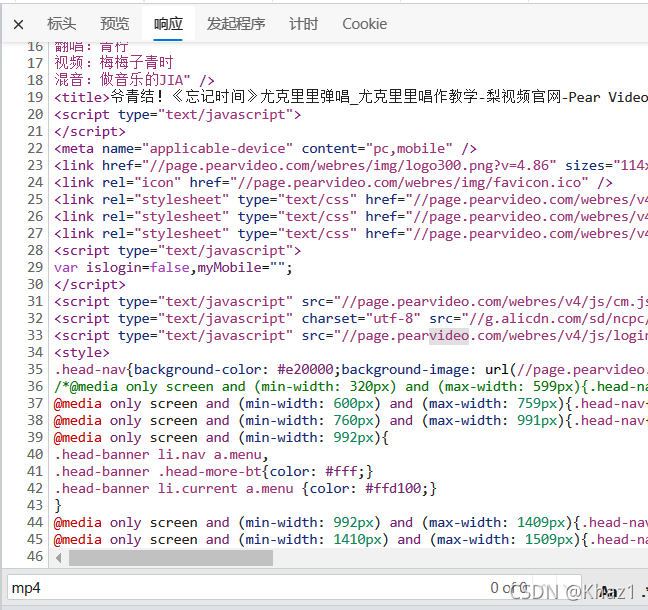648x610 pixels.
Task: Click the closing brace on line 43
Action: pyautogui.click(x=58, y=505)
